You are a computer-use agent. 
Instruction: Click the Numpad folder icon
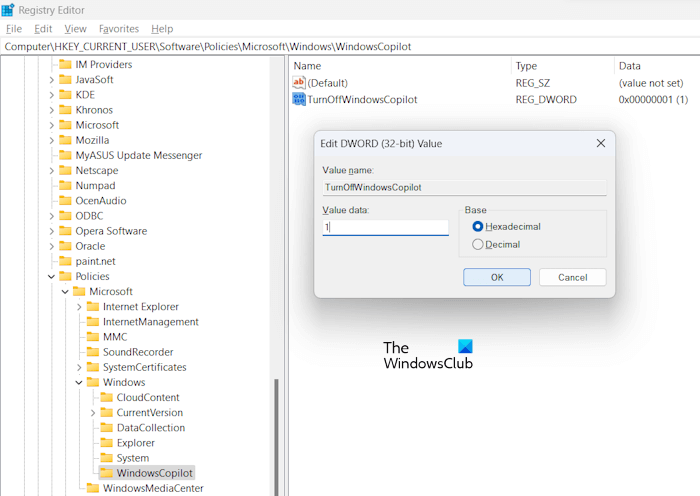coord(65,185)
